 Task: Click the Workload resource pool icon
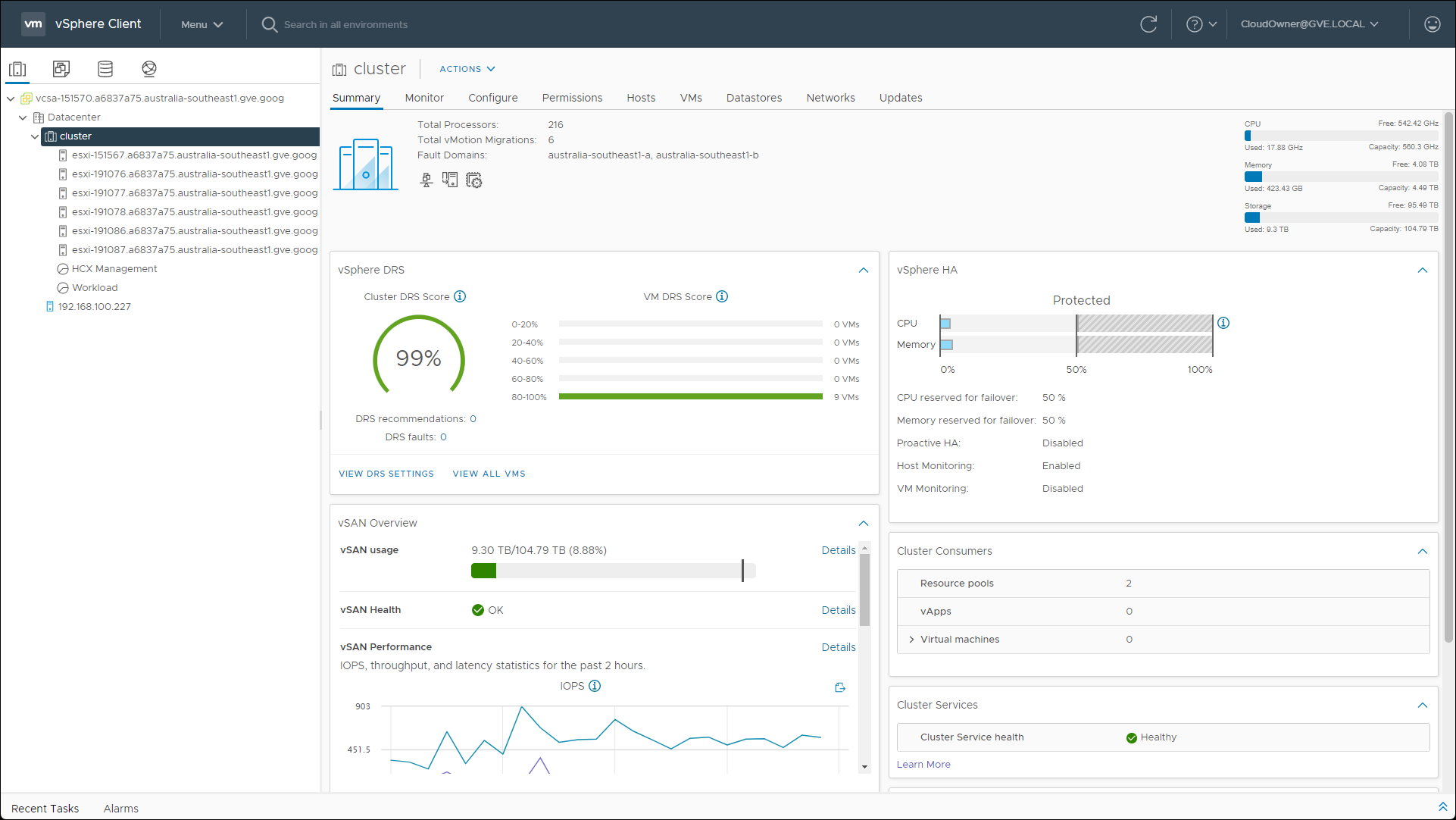(63, 288)
